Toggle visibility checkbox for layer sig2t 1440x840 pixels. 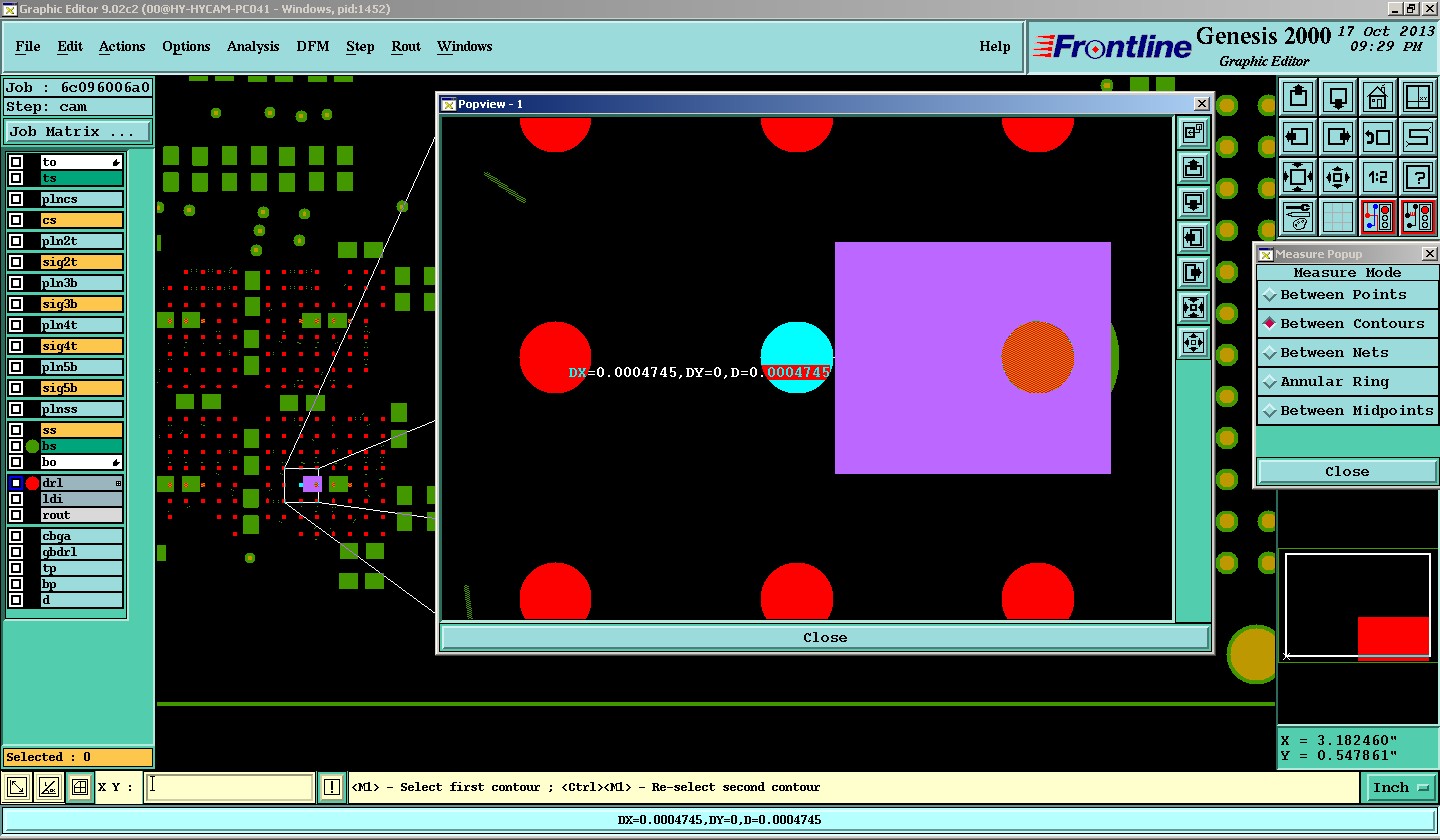[16, 262]
